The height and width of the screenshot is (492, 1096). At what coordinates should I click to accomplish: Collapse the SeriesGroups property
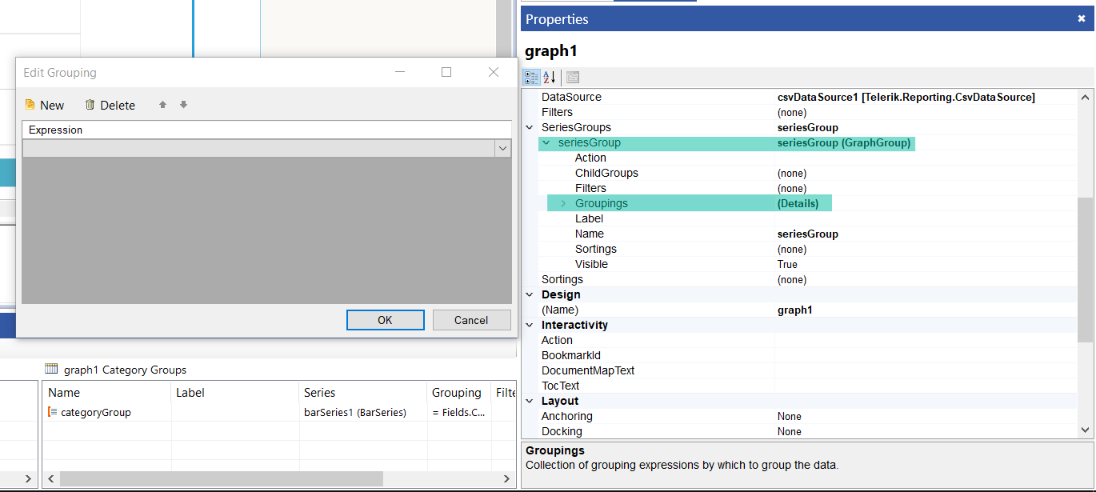[528, 127]
